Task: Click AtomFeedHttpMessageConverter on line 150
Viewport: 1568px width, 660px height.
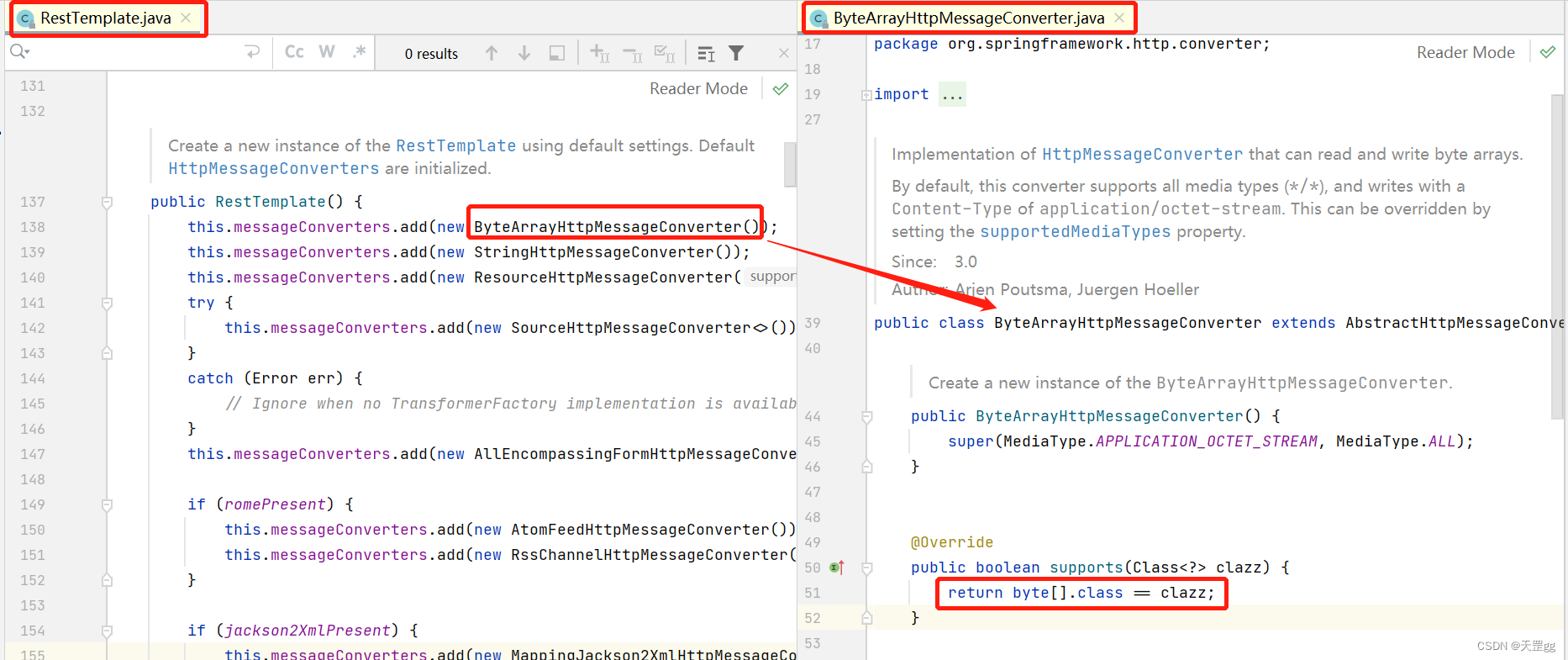Action: (x=639, y=530)
